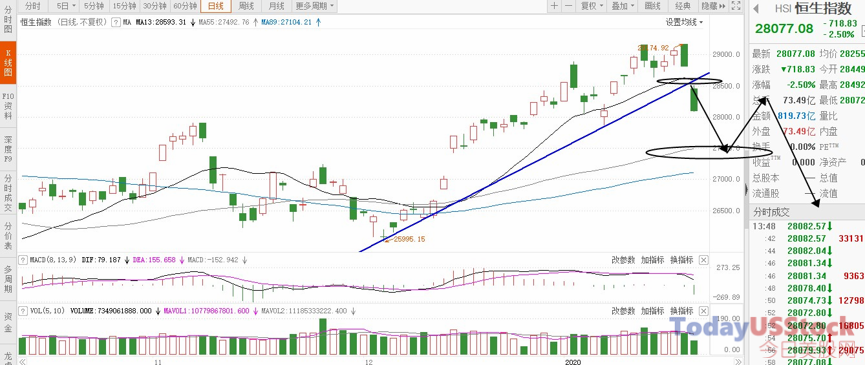Open the 设置均线 moving average settings

pos(684,23)
